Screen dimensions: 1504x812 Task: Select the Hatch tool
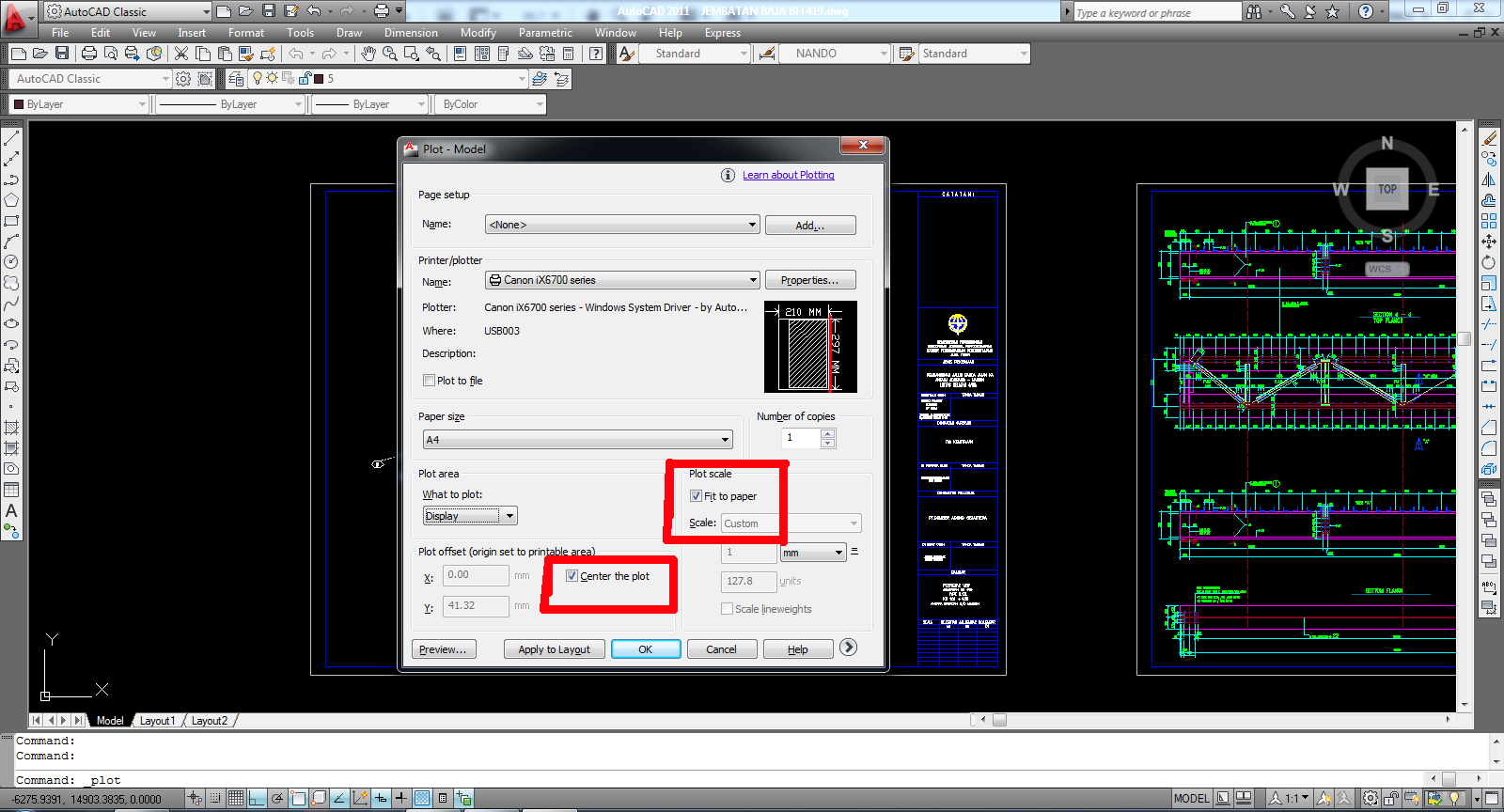tap(11, 428)
